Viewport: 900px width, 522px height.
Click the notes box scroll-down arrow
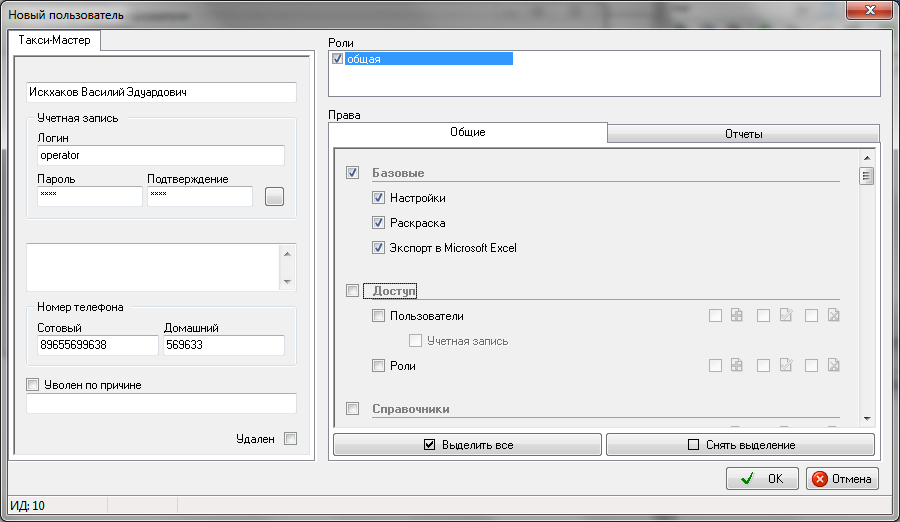288,282
